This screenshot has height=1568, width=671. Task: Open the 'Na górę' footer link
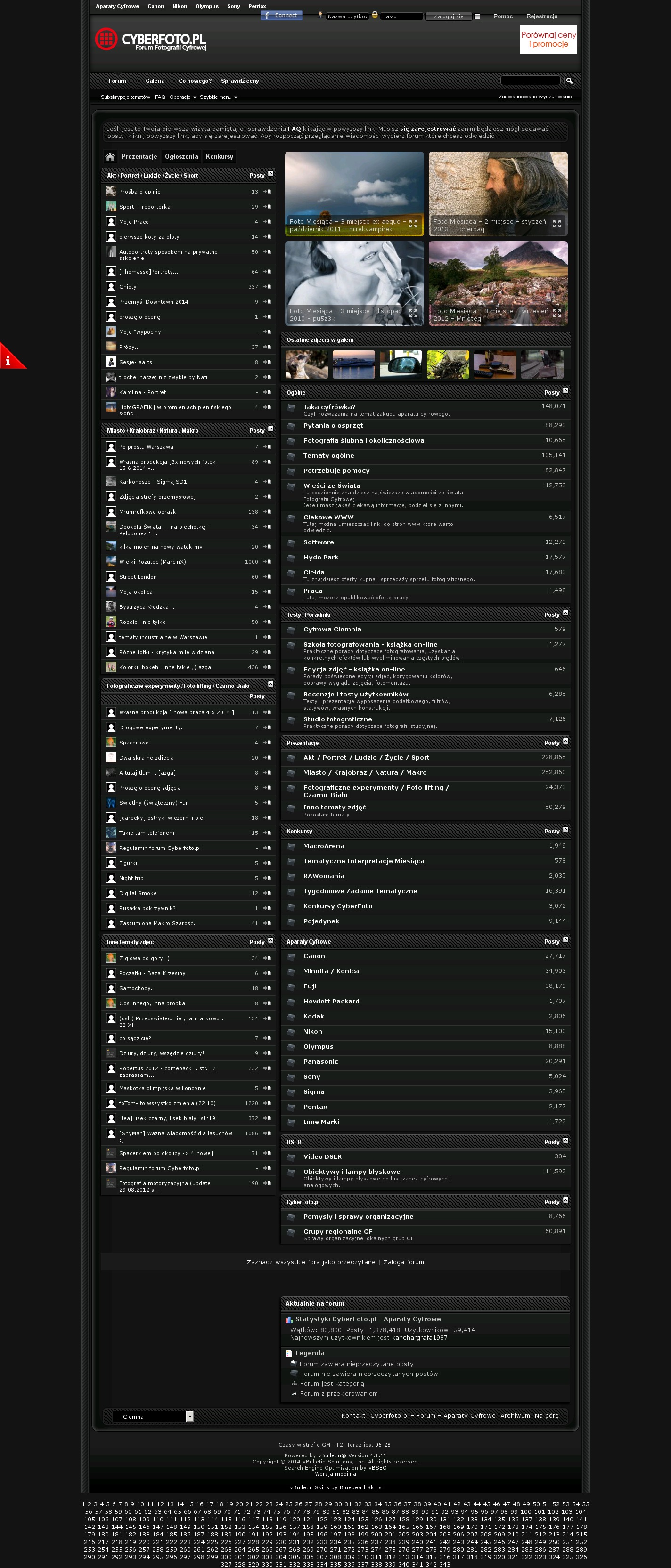coord(547,1416)
